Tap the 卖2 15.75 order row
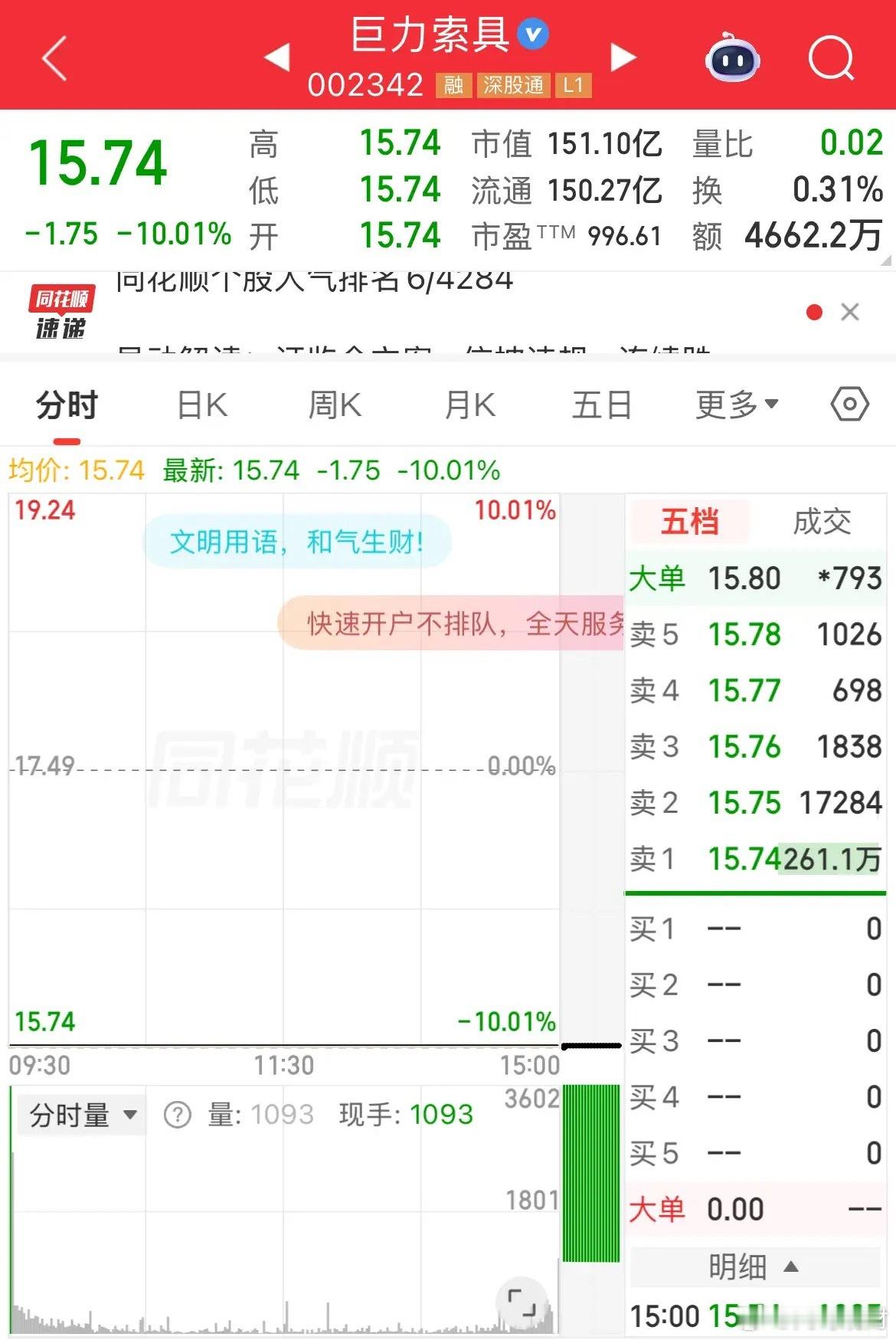Viewport: 896px width, 1340px height. pyautogui.click(x=755, y=803)
